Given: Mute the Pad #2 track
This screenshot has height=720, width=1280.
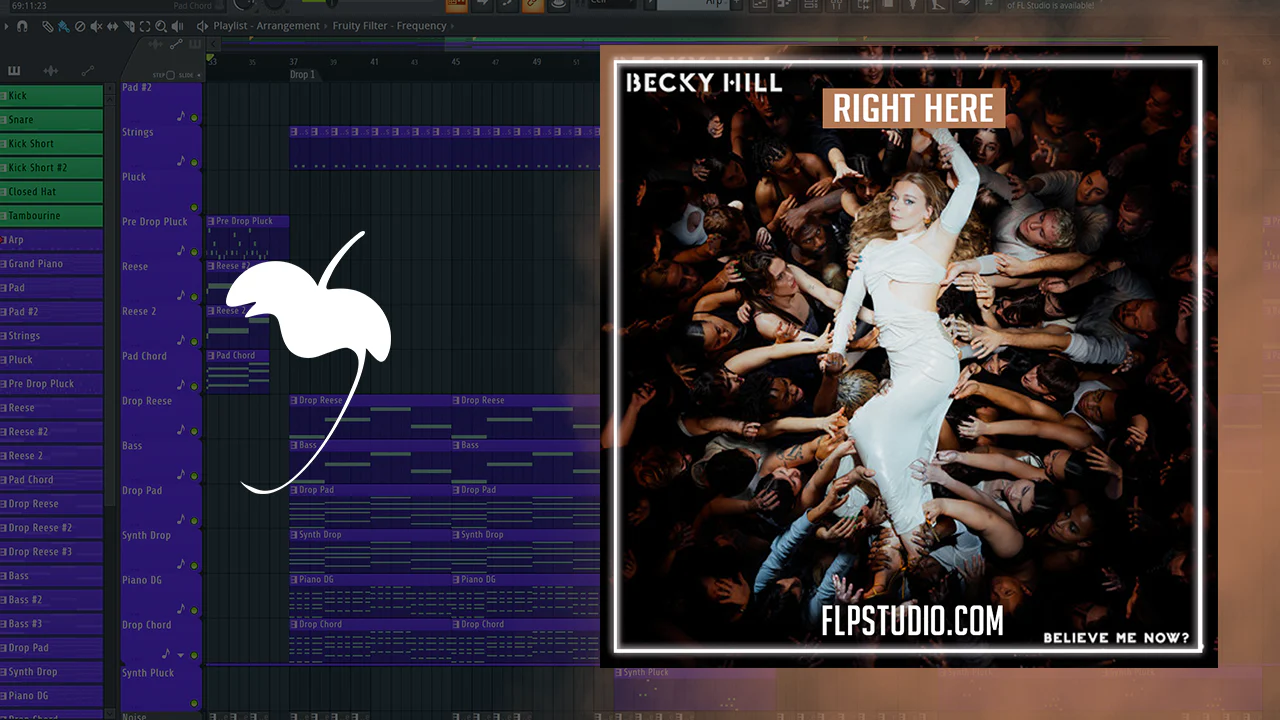Looking at the screenshot, I should (194, 118).
